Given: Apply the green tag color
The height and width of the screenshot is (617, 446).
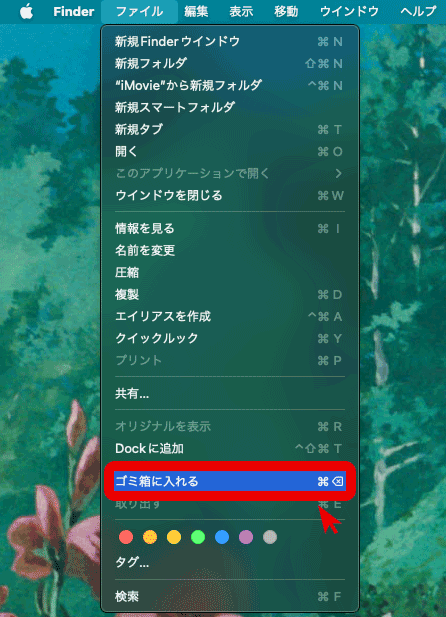Looking at the screenshot, I should pyautogui.click(x=198, y=537).
